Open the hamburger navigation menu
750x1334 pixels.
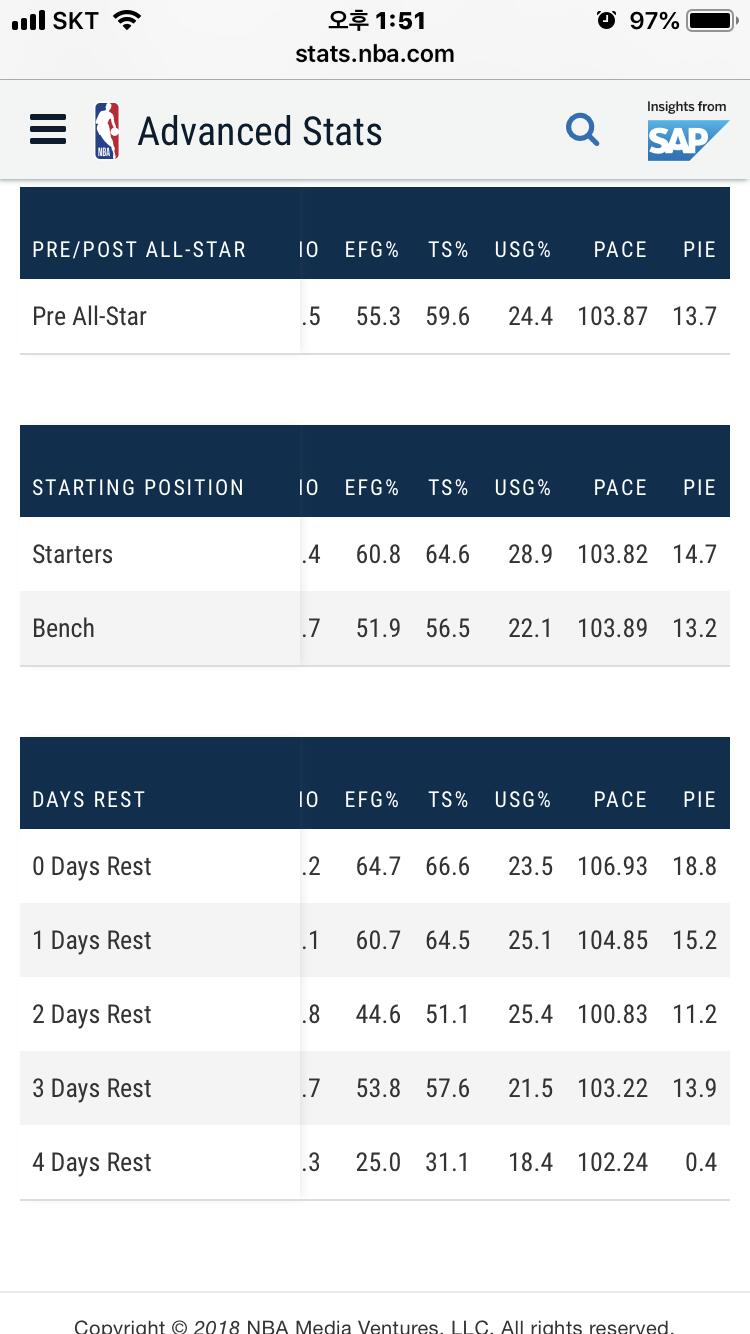[48, 130]
